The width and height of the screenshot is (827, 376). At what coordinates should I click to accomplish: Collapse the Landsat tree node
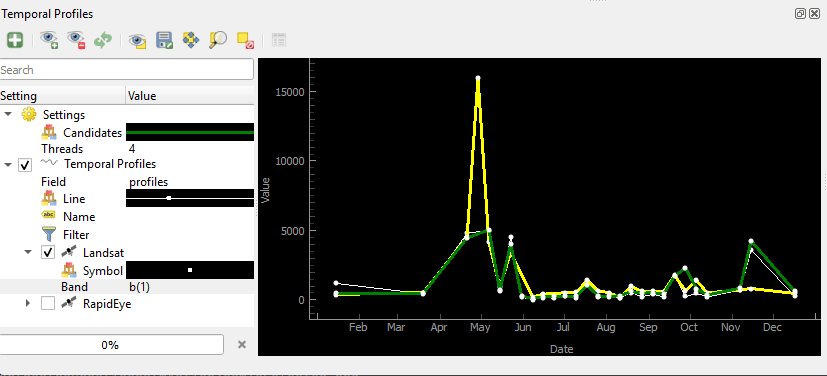tap(28, 253)
